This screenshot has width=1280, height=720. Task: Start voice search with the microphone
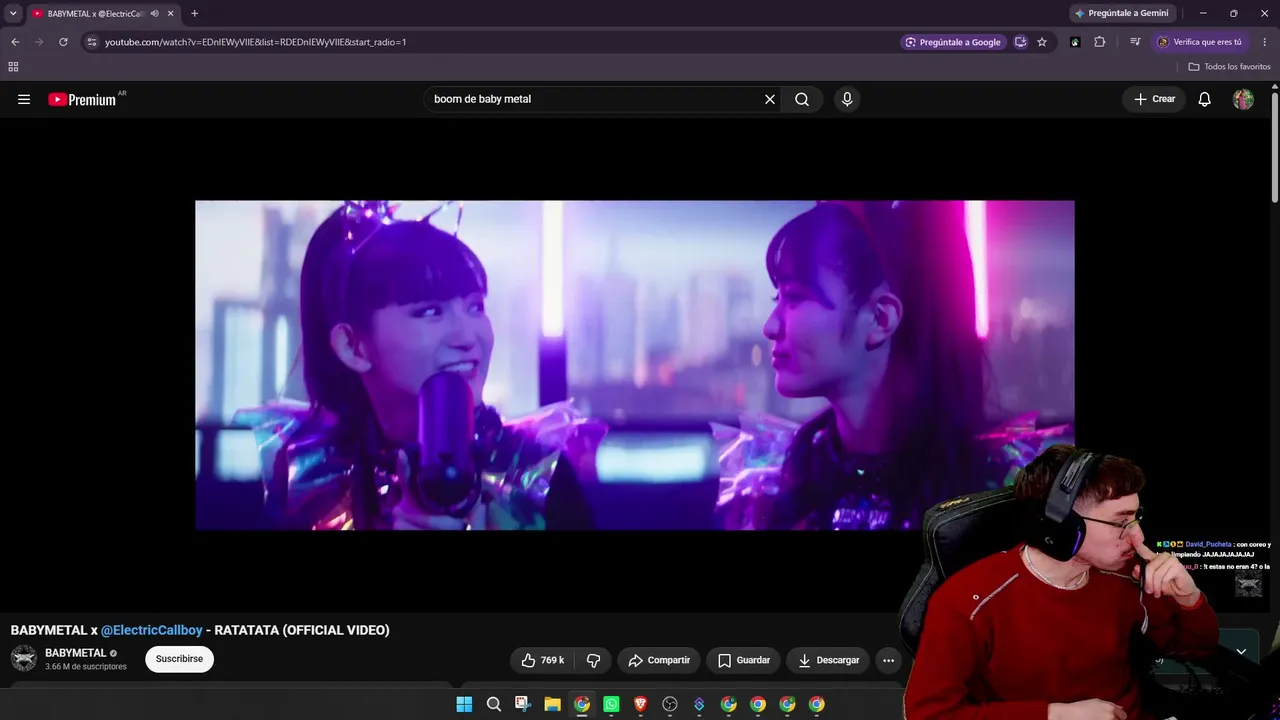847,99
